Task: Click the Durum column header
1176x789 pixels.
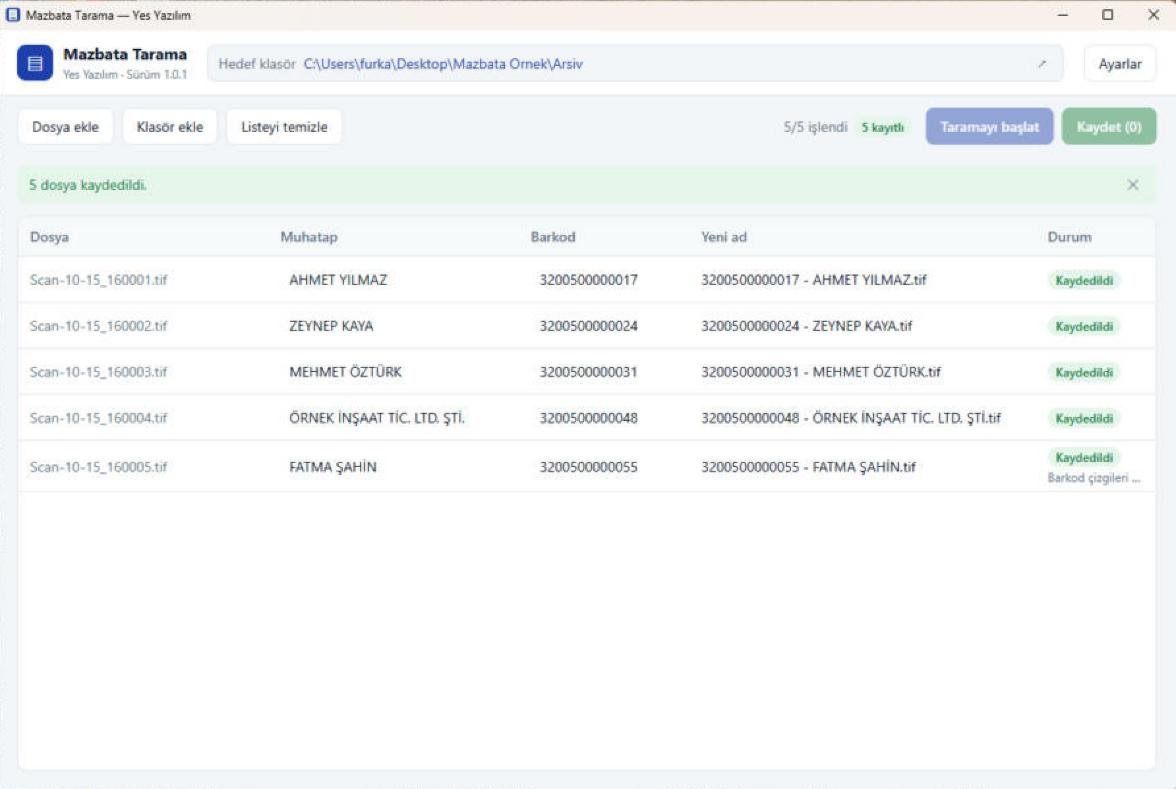Action: pyautogui.click(x=1070, y=237)
